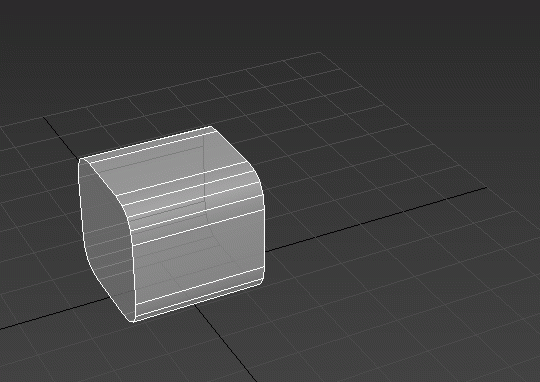Click the far corner of the ground grid
This screenshot has width=540, height=382.
coord(319,52)
